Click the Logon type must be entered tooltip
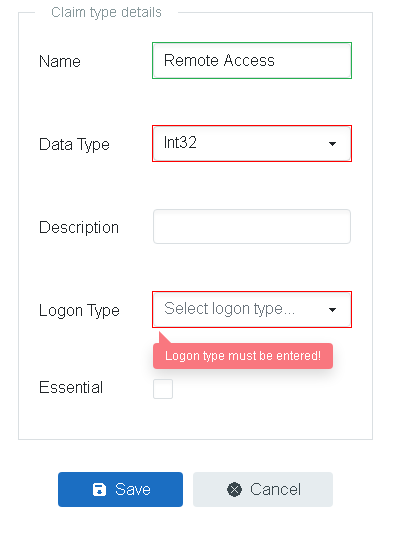The height and width of the screenshot is (545, 394). 243,356
